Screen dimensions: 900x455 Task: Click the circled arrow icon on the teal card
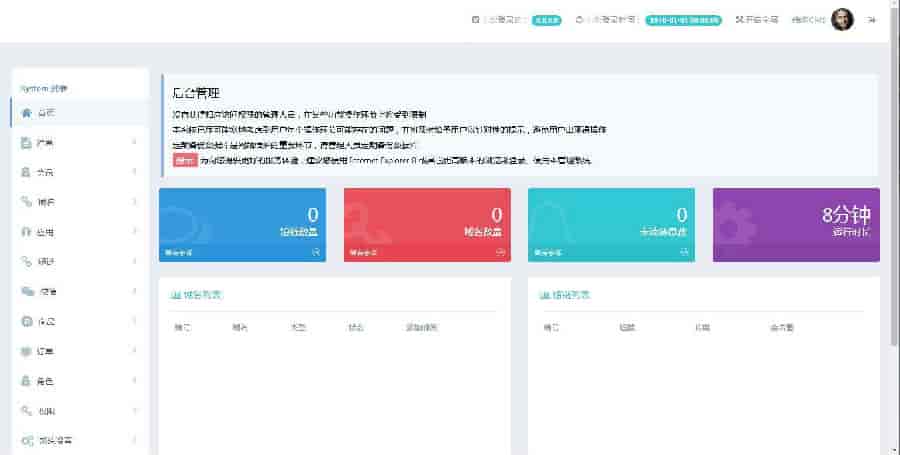tap(686, 252)
